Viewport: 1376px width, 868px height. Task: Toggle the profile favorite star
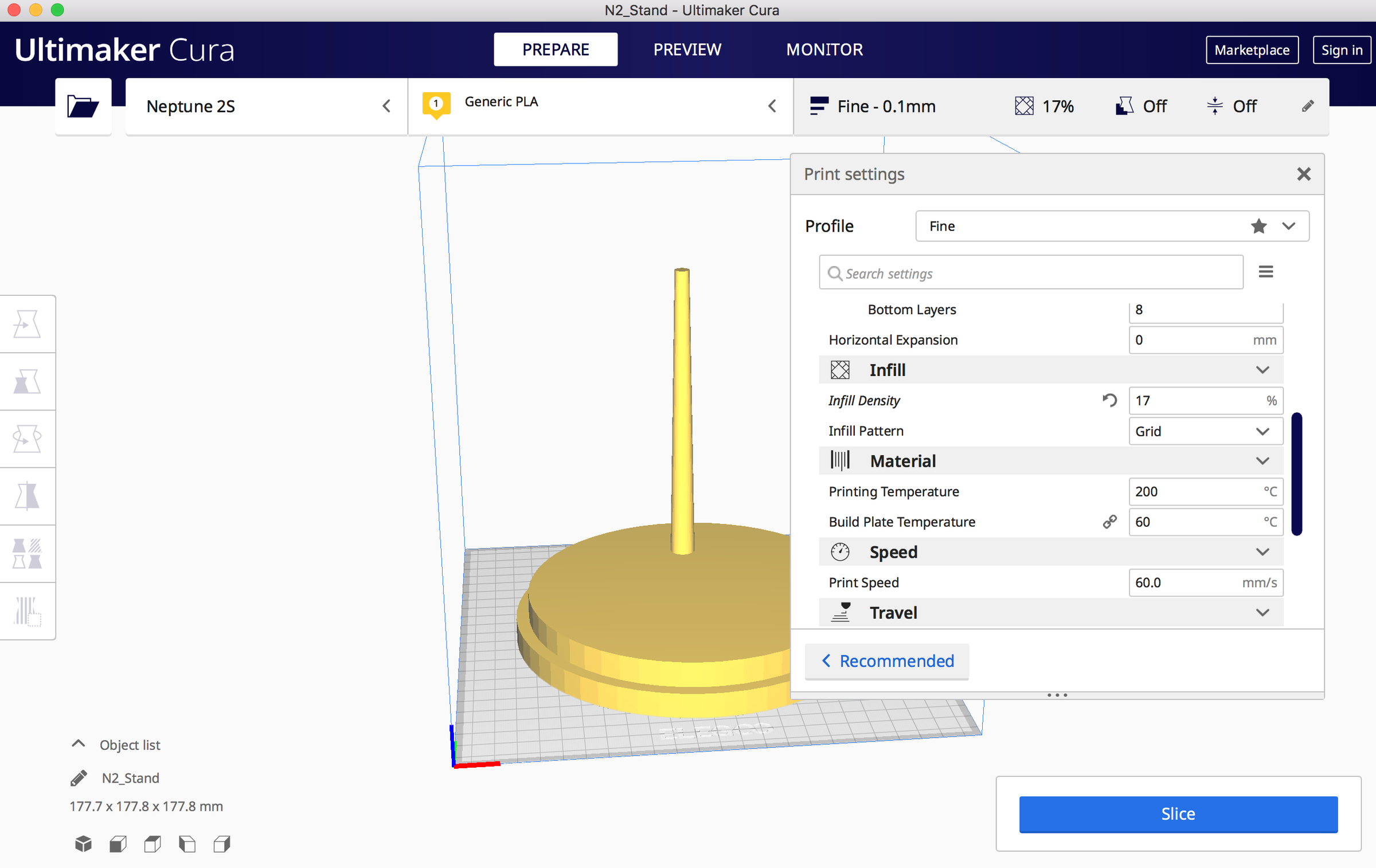point(1258,226)
